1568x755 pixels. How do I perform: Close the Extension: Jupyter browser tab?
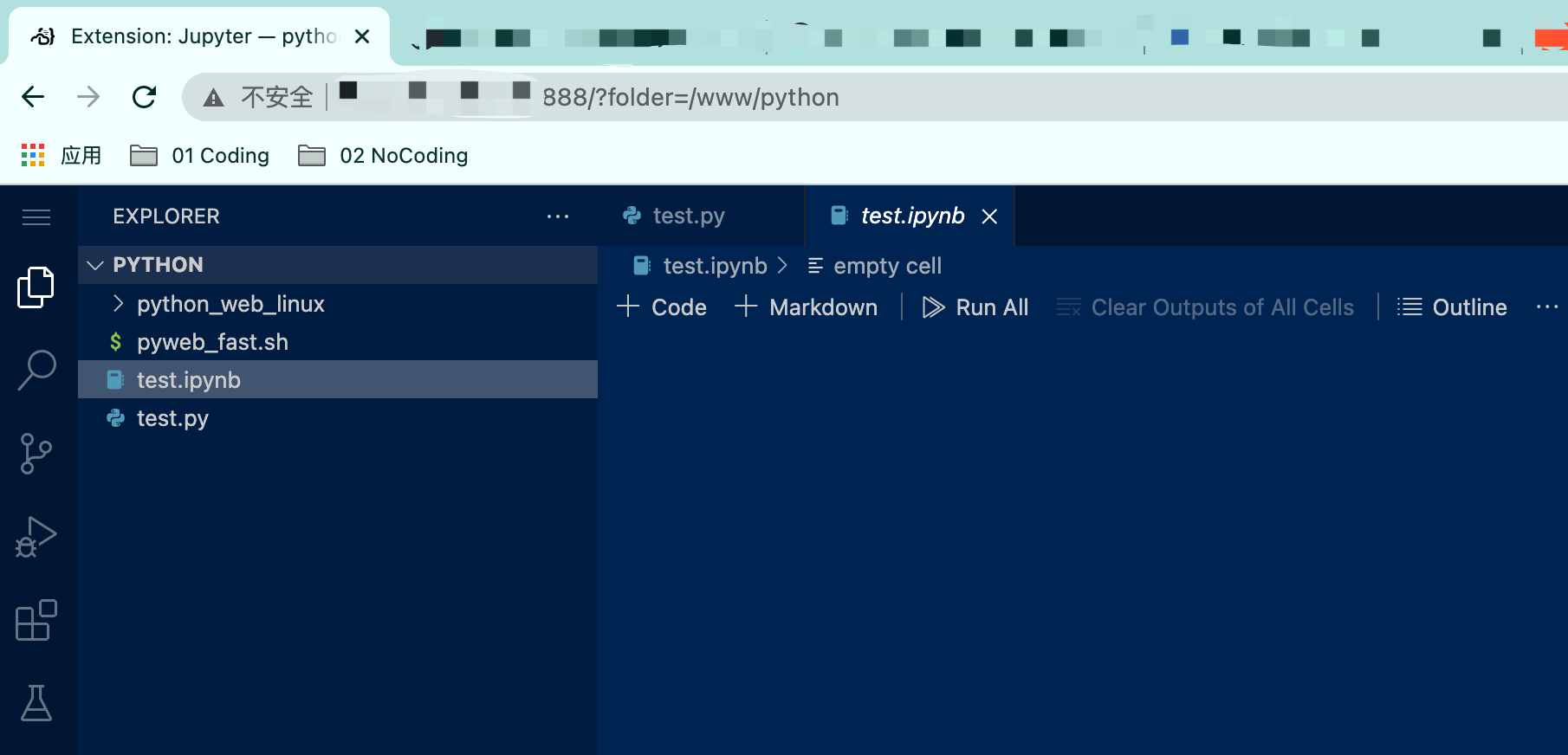click(362, 36)
